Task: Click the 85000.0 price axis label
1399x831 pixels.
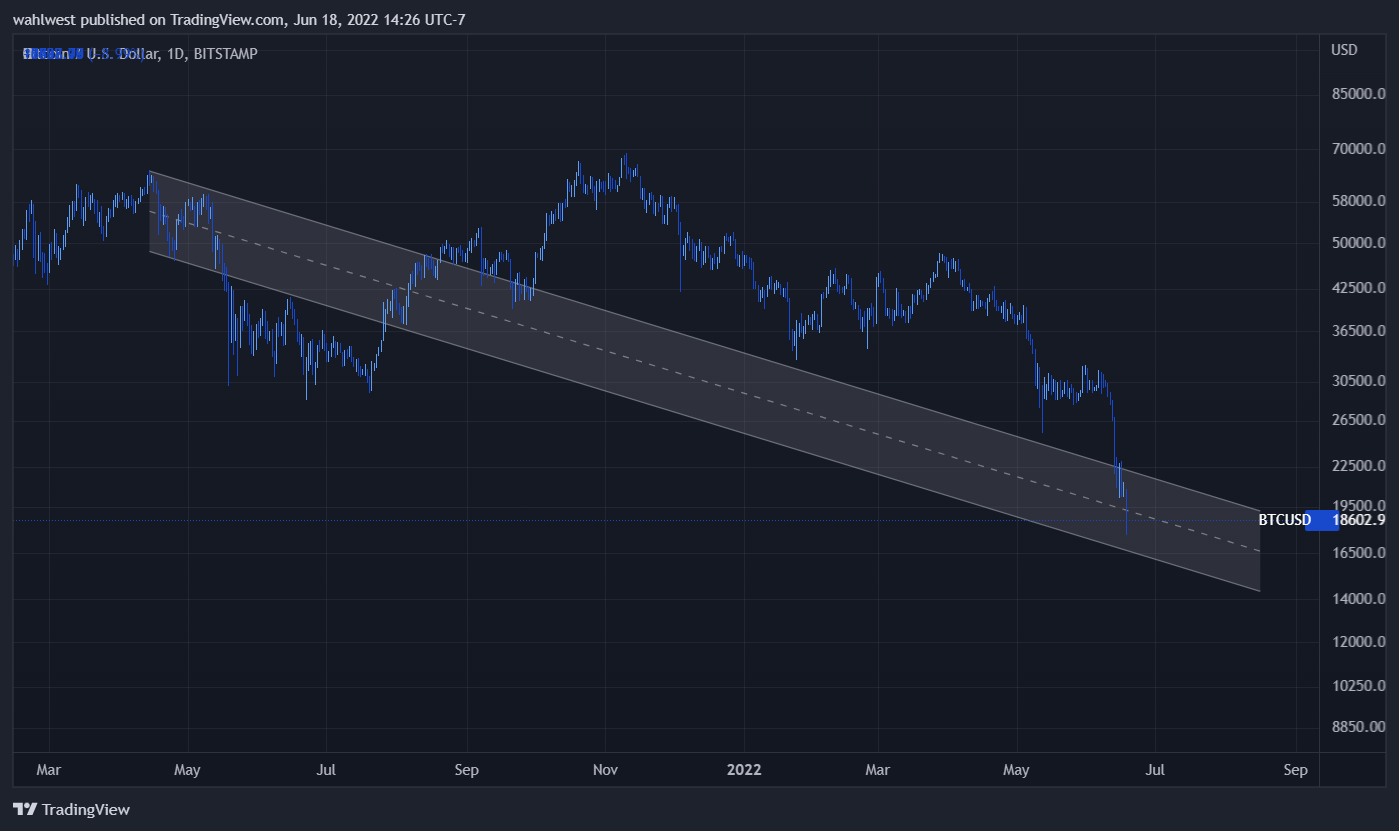Action: (x=1360, y=94)
